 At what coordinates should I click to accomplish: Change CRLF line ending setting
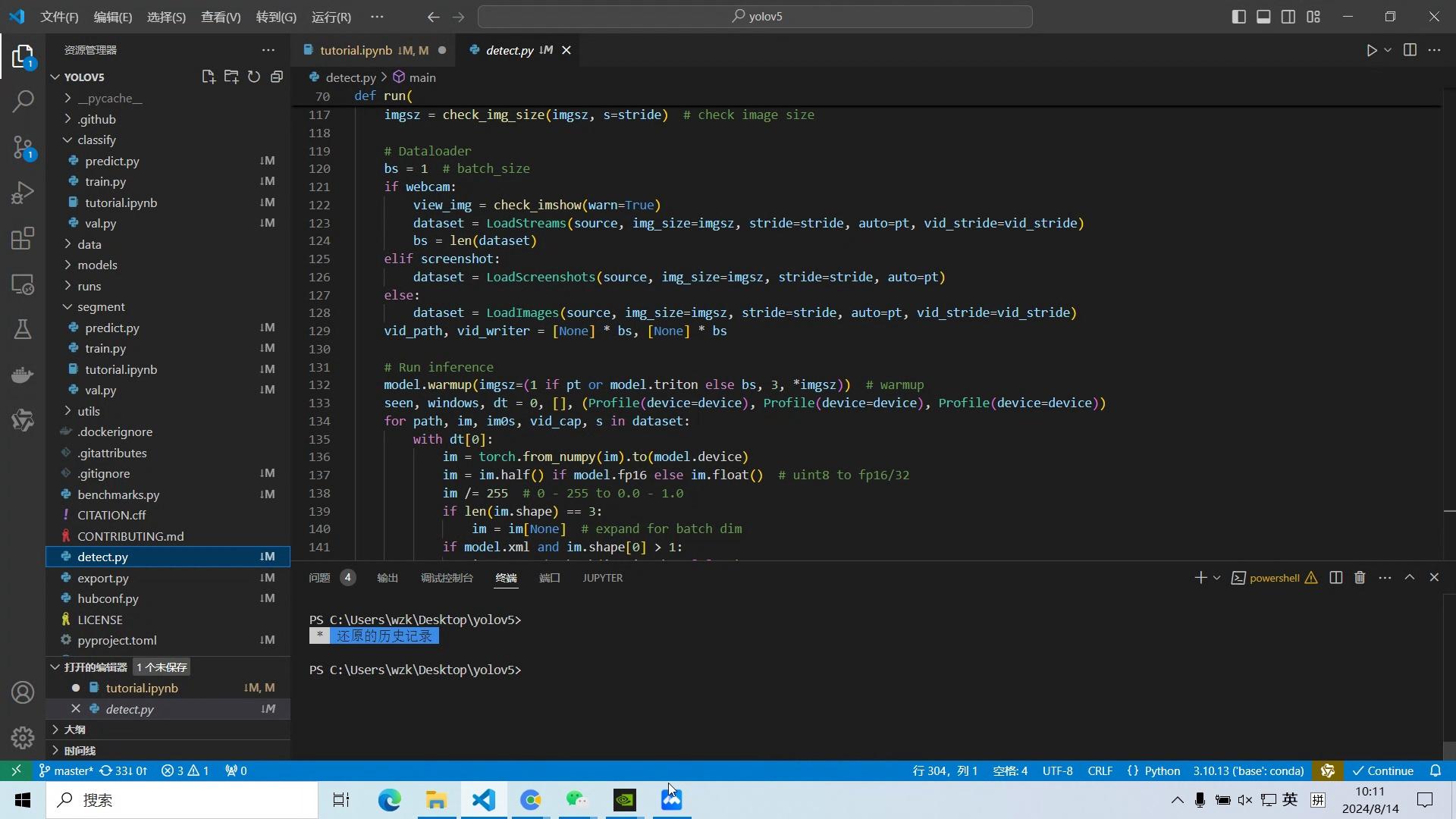1100,770
